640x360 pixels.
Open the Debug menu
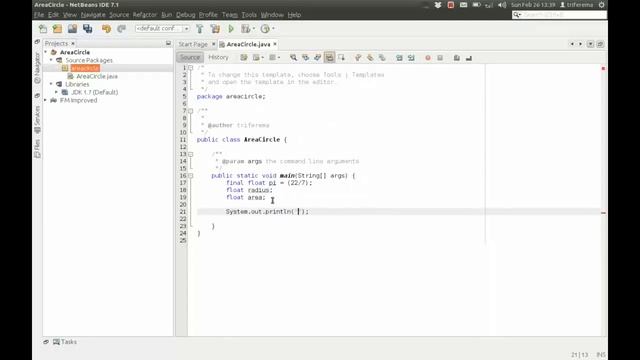(x=185, y=15)
